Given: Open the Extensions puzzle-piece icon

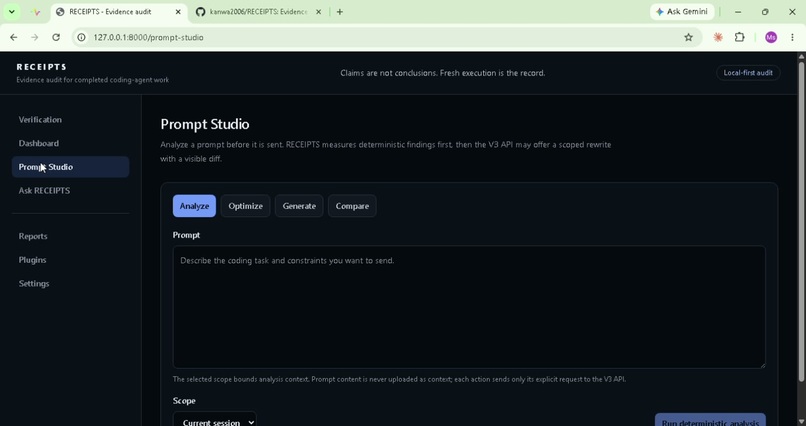Looking at the screenshot, I should click(739, 37).
